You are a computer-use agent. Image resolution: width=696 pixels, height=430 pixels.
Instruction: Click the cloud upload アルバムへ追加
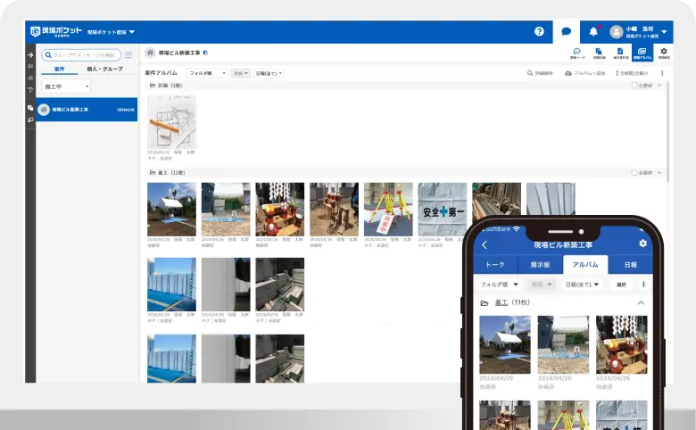(x=585, y=73)
